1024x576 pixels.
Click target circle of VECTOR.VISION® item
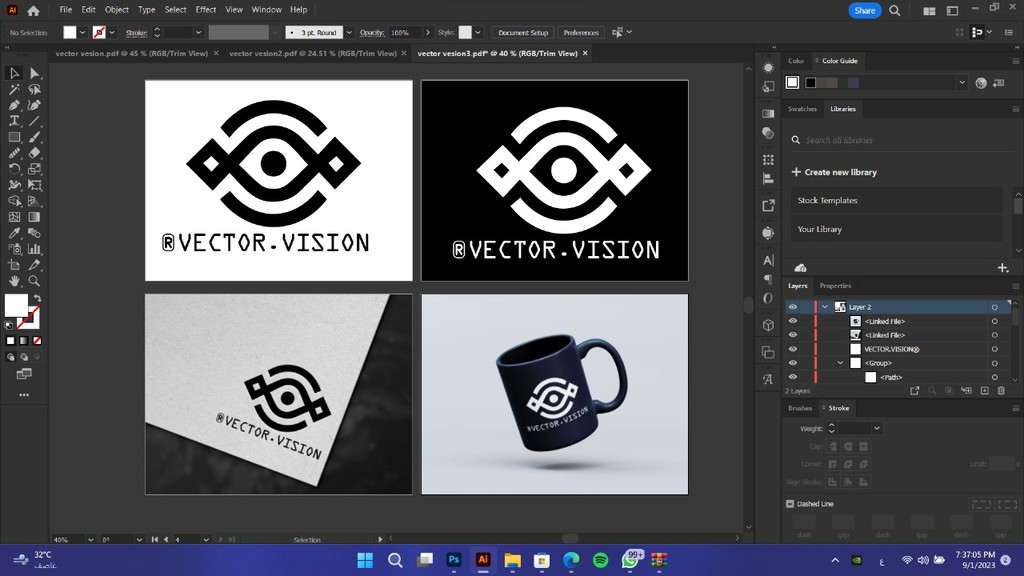point(995,349)
